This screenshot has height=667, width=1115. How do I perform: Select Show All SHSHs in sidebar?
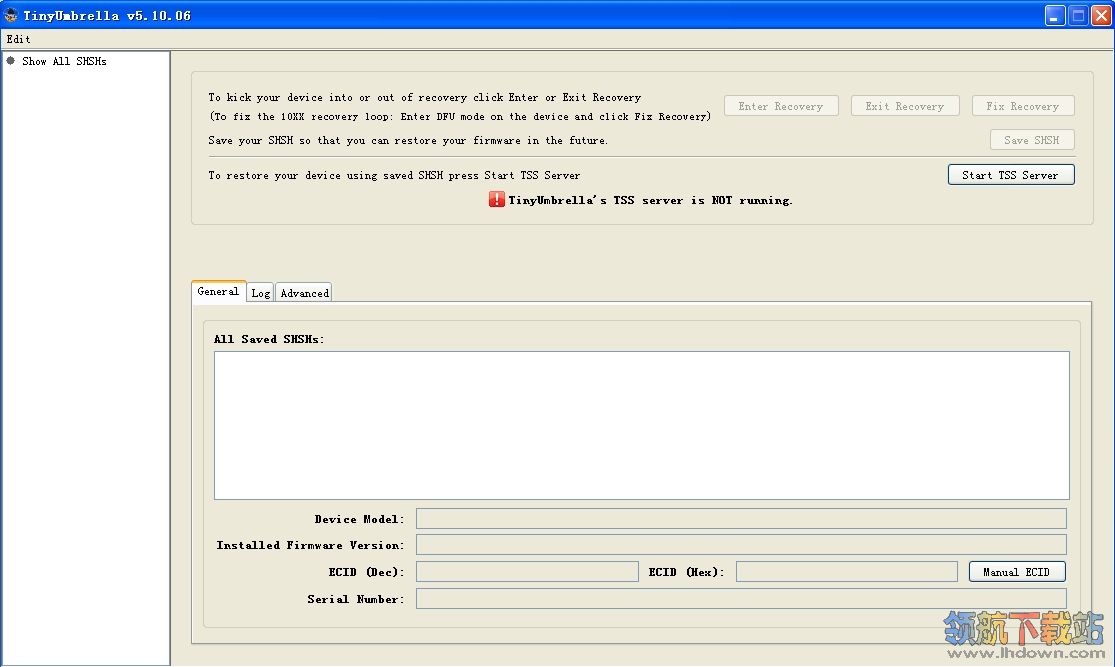coord(64,61)
